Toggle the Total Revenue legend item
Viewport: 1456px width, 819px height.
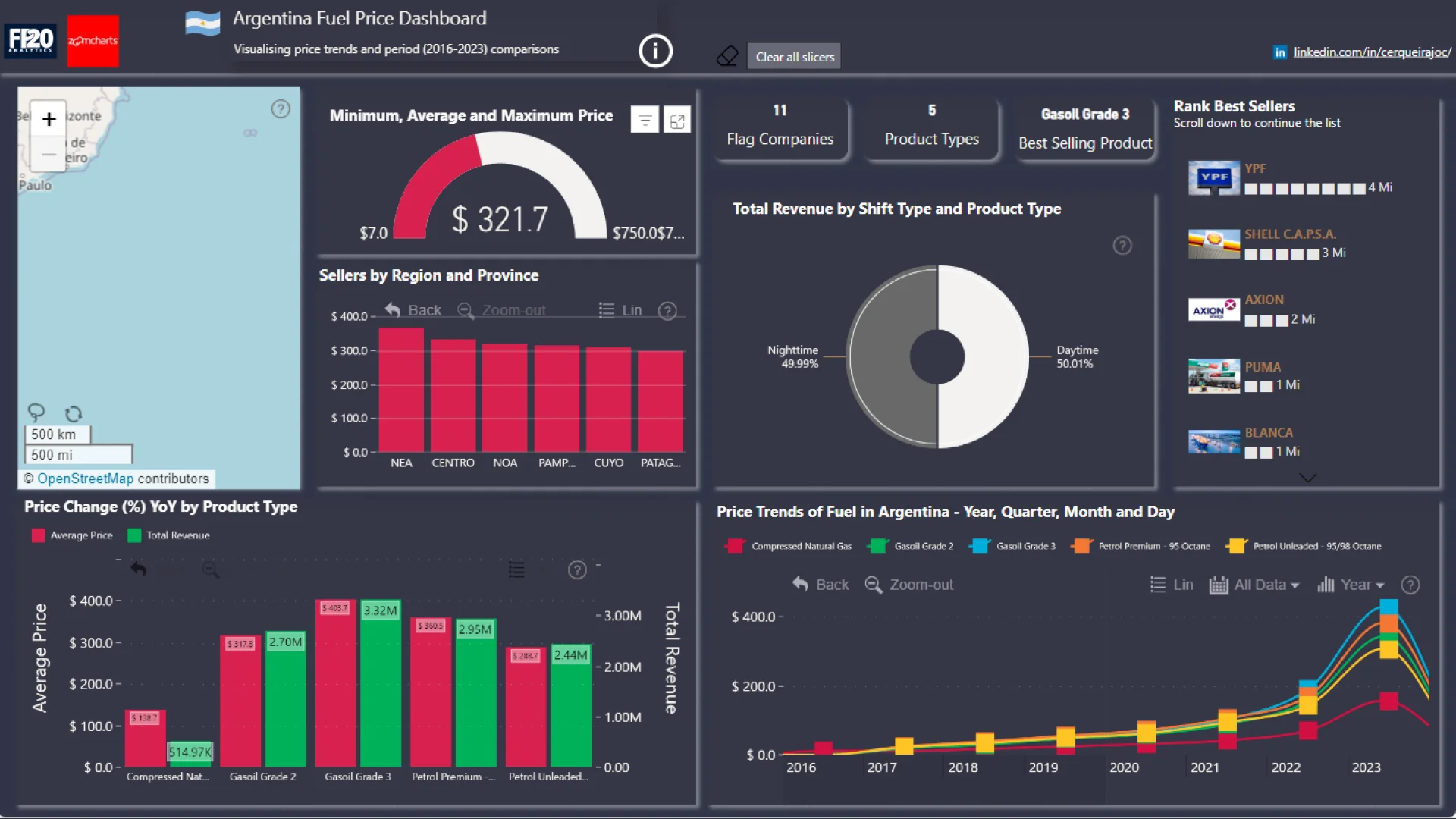tap(169, 535)
